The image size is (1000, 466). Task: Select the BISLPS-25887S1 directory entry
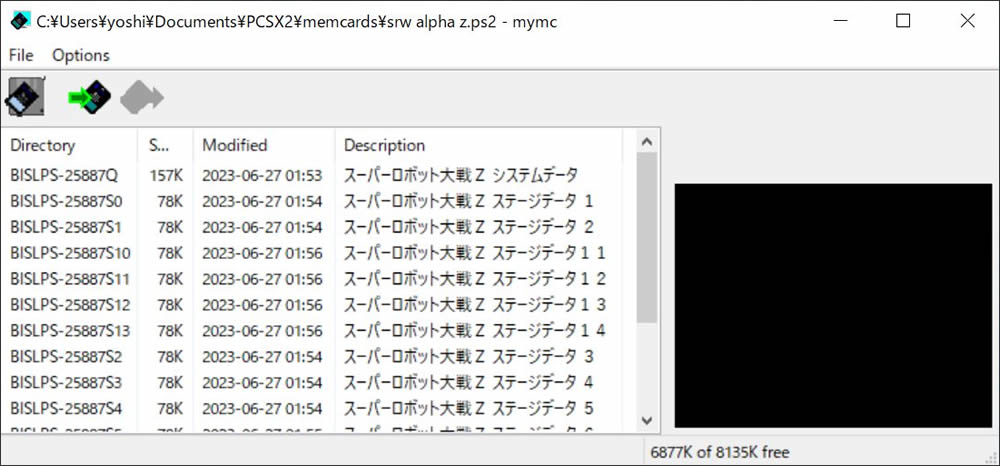point(66,227)
